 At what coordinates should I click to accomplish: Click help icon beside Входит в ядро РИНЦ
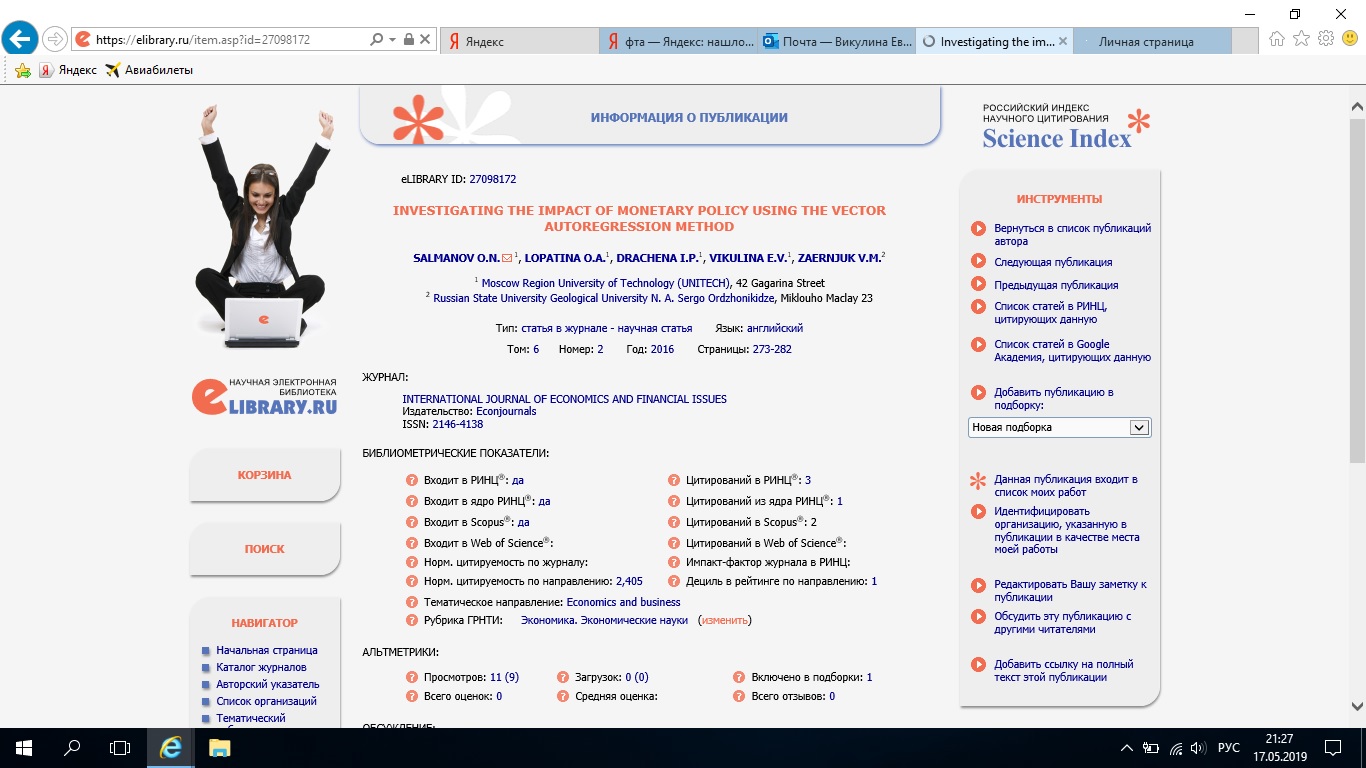pyautogui.click(x=411, y=501)
